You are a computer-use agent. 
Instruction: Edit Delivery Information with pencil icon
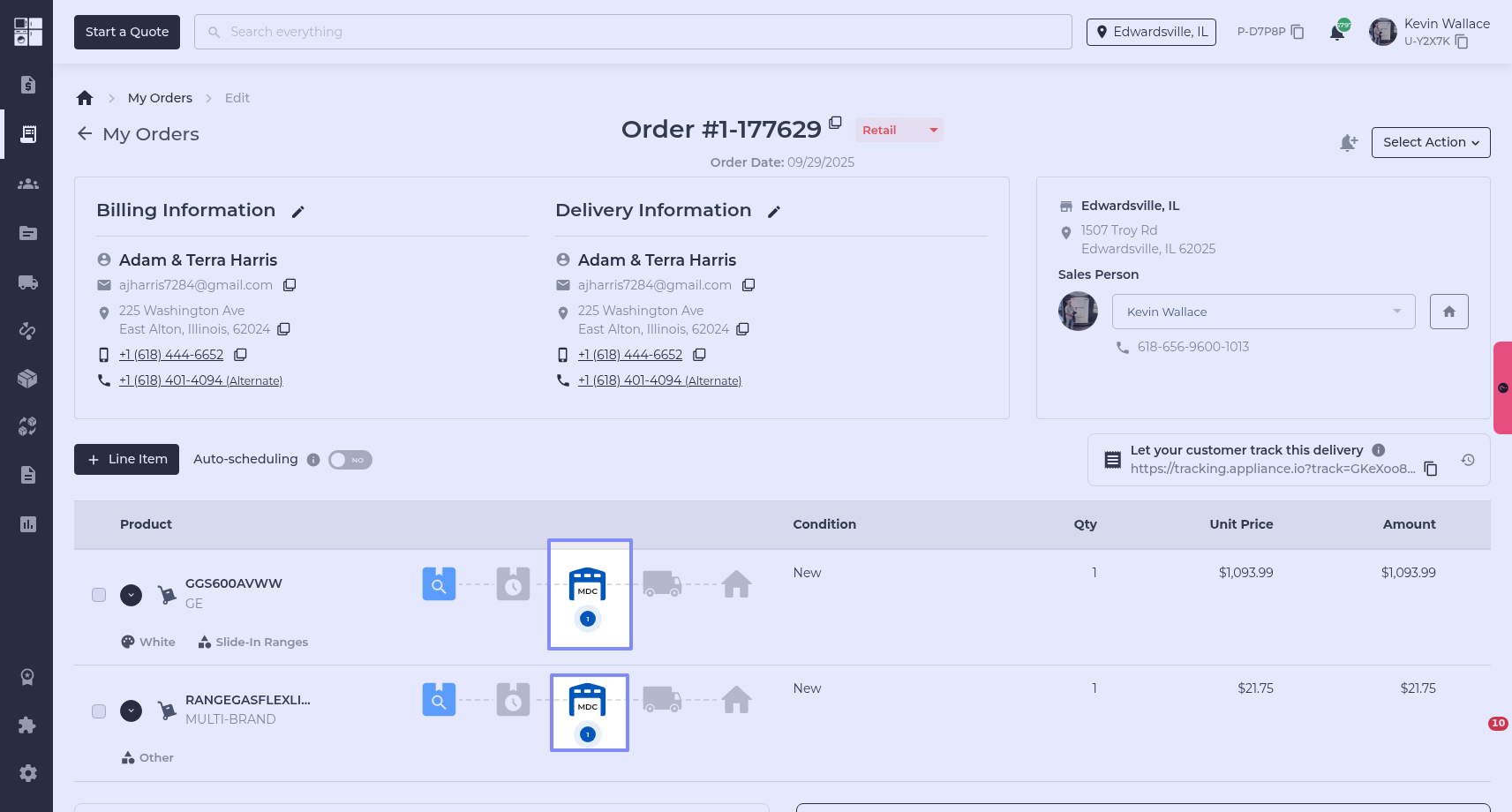click(x=774, y=212)
